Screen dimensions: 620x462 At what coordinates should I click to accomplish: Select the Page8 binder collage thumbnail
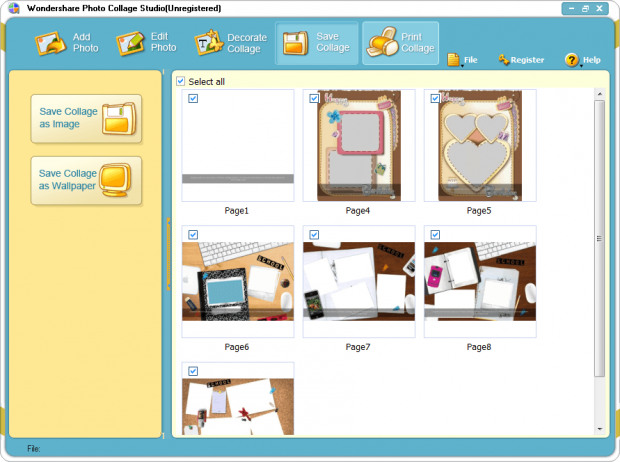click(x=480, y=281)
